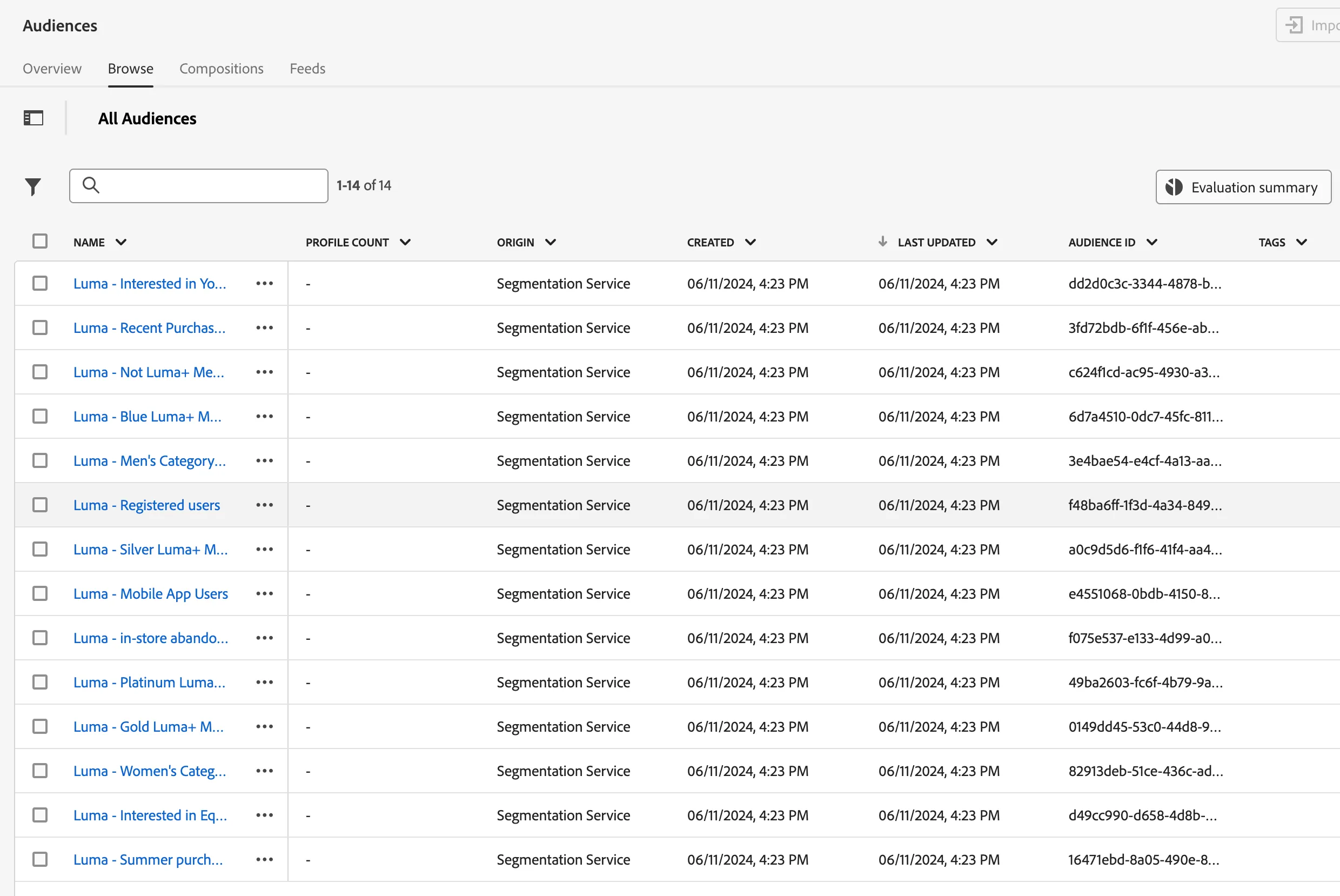This screenshot has height=896, width=1340.
Task: Open the Luma - Men's Category... audience link
Action: point(150,460)
